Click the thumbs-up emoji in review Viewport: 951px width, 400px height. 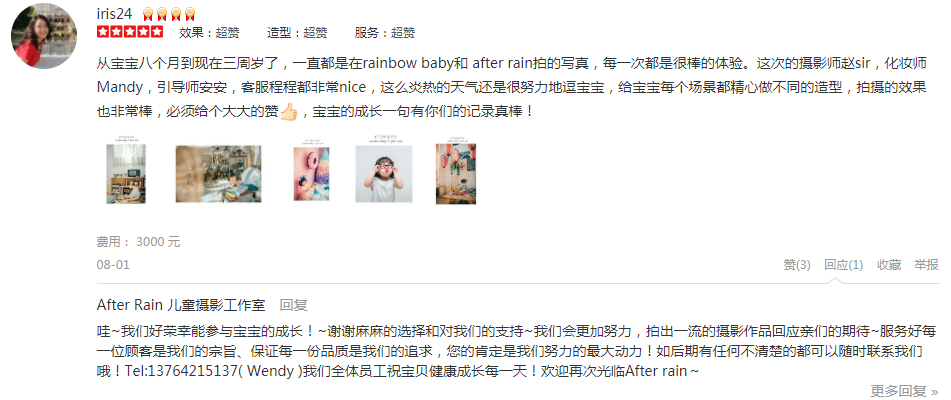point(289,112)
